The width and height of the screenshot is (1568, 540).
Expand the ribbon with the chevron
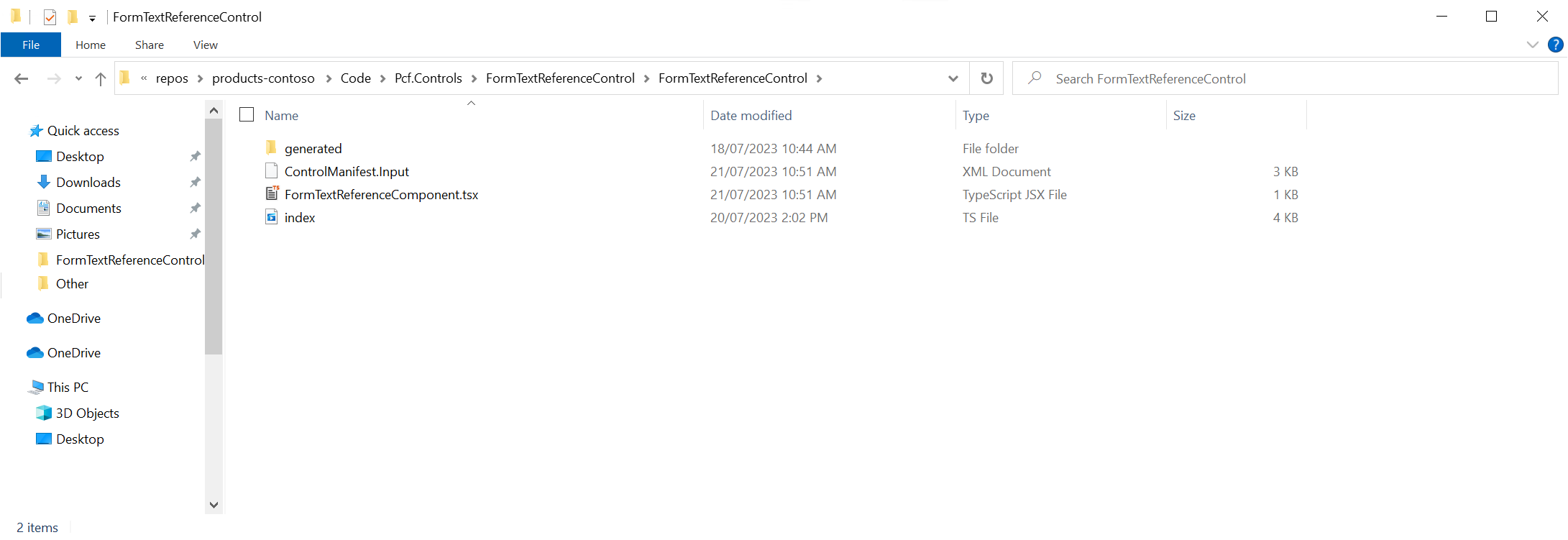(x=1532, y=45)
